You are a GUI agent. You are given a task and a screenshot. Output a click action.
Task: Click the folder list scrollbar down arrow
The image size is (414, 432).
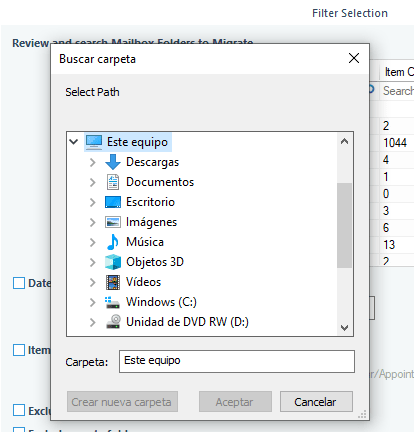pos(345,328)
